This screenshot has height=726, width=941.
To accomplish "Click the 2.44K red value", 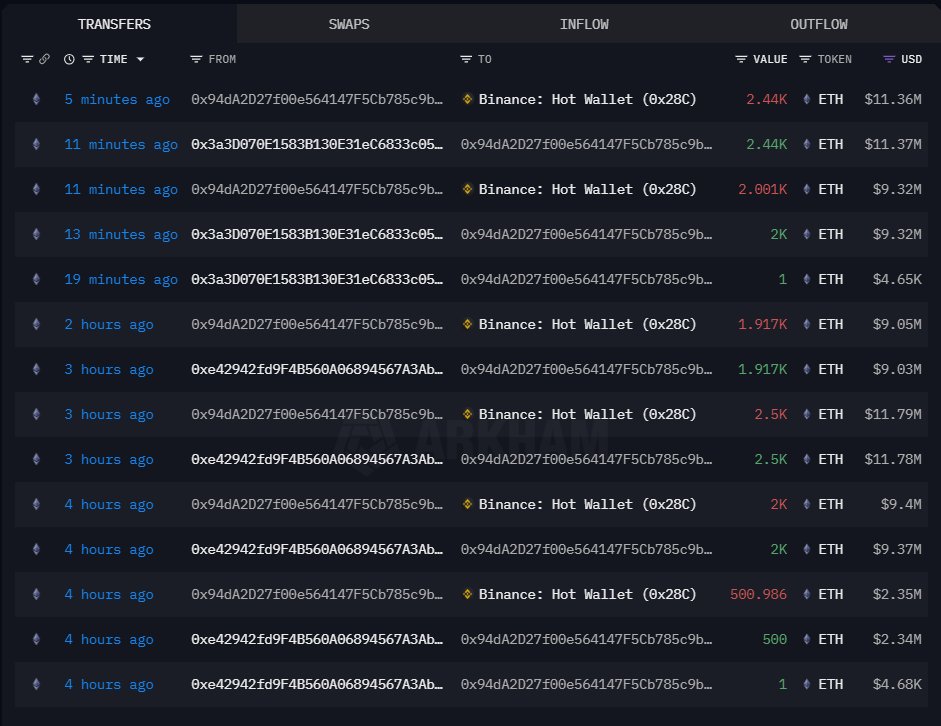I will click(766, 99).
